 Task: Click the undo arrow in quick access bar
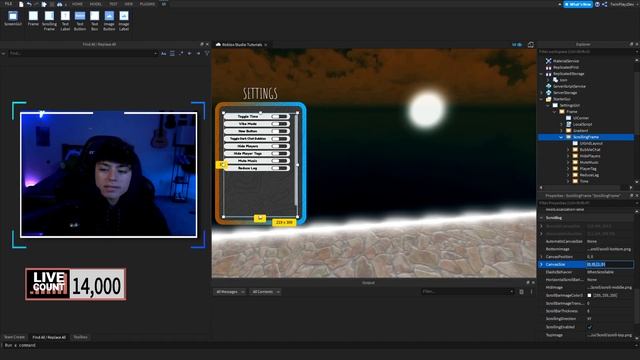click(29, 4)
